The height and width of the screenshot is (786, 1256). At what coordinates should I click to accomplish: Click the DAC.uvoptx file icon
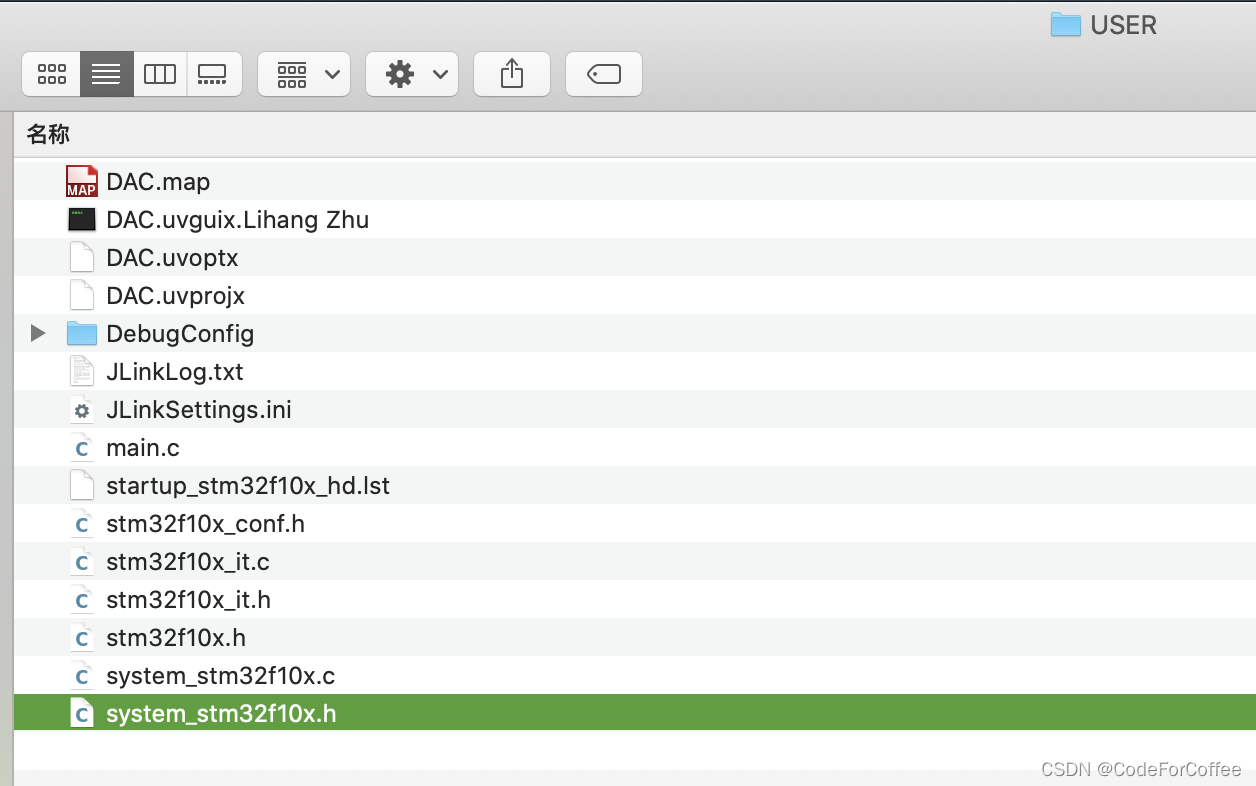[82, 257]
